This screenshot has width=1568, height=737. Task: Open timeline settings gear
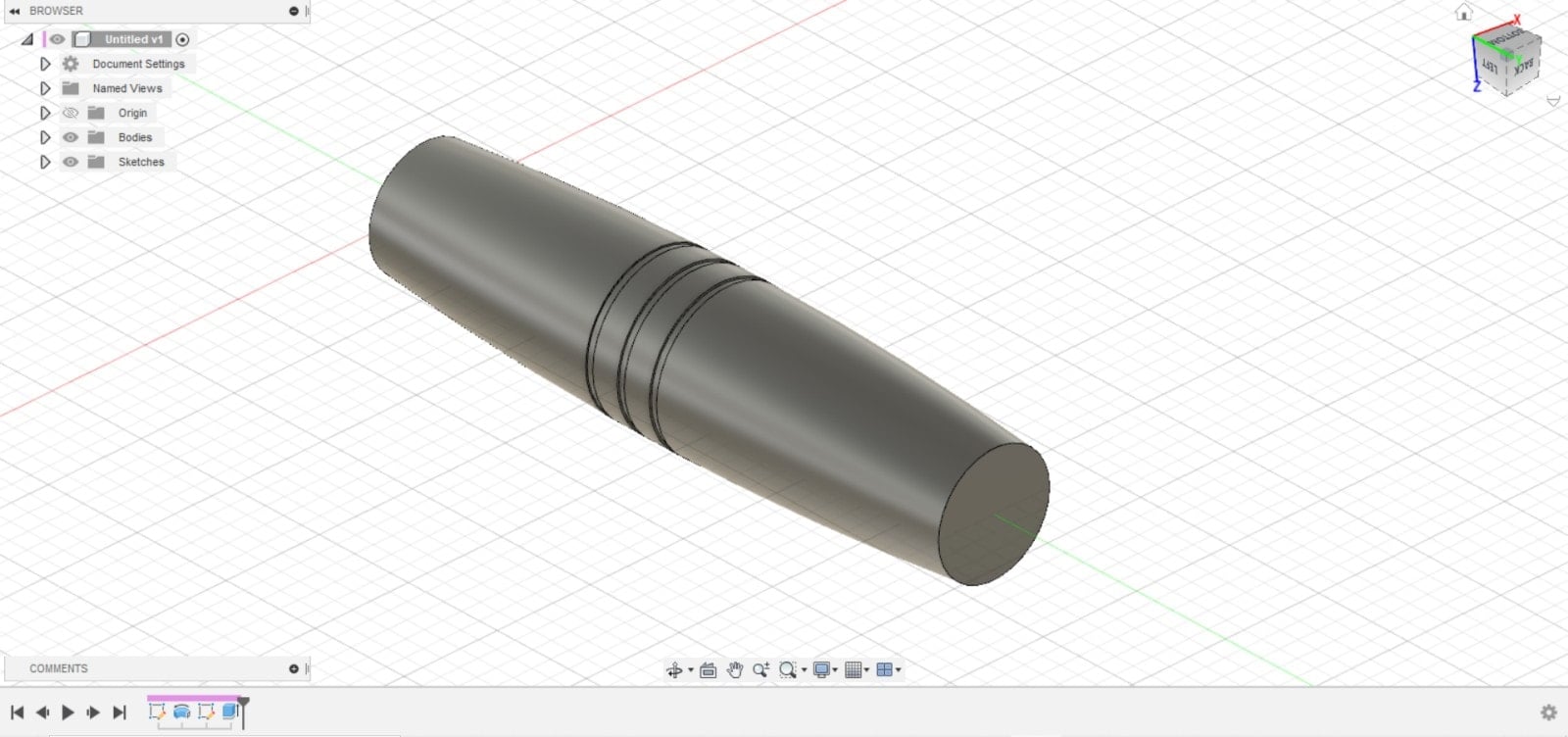[1549, 712]
